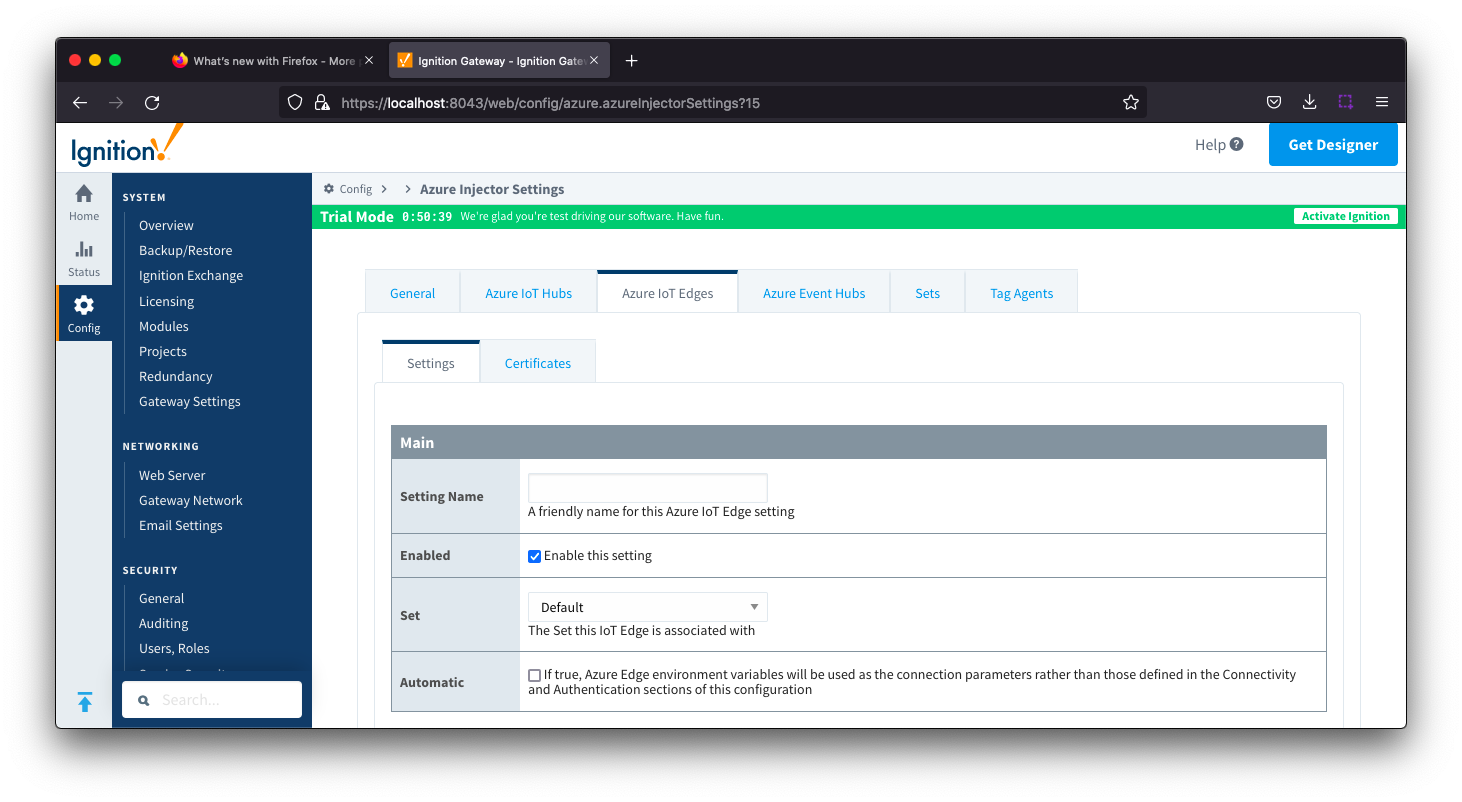Viewport: 1462px width, 802px height.
Task: Click the Setting Name text field
Action: point(647,488)
